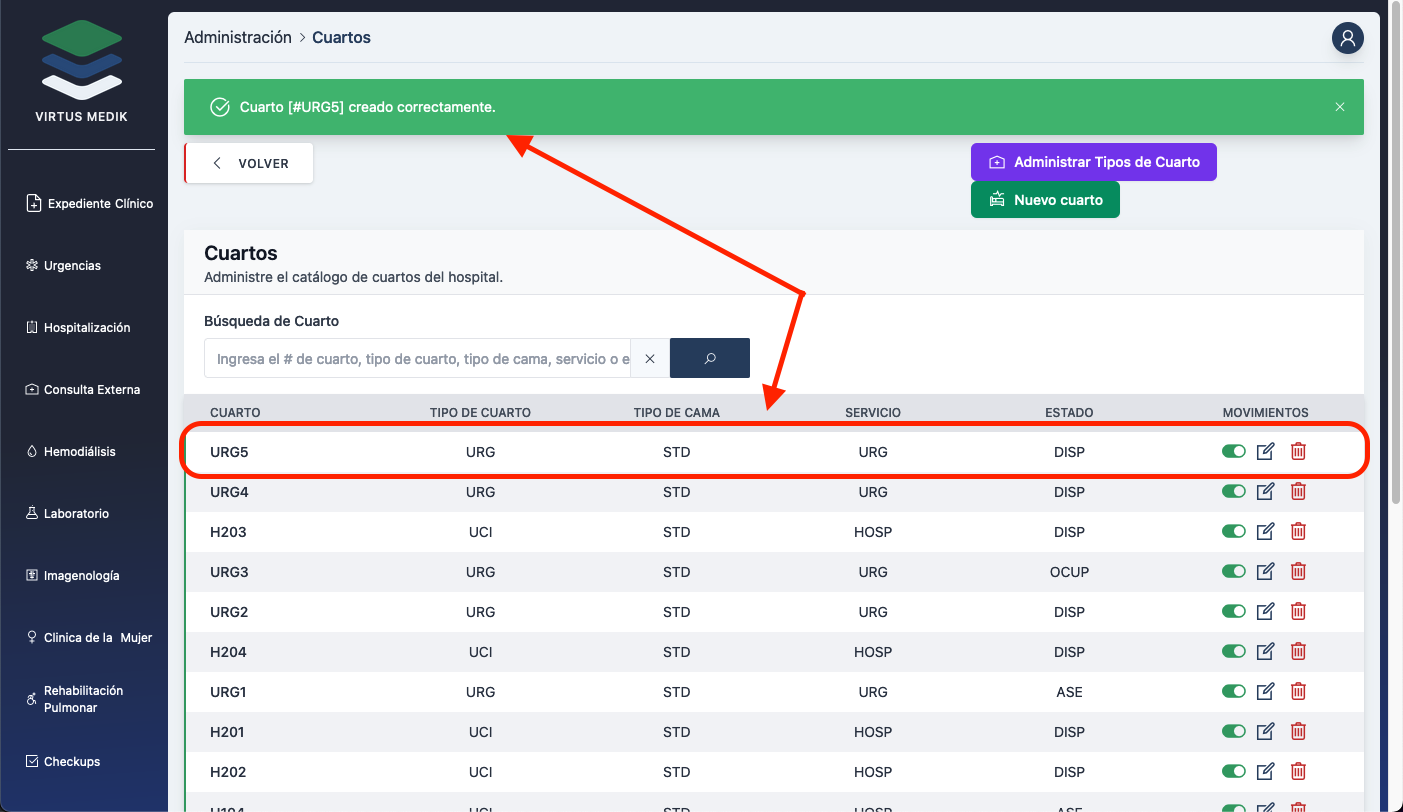
Task: Click trash icon for room URG3
Action: coord(1298,572)
